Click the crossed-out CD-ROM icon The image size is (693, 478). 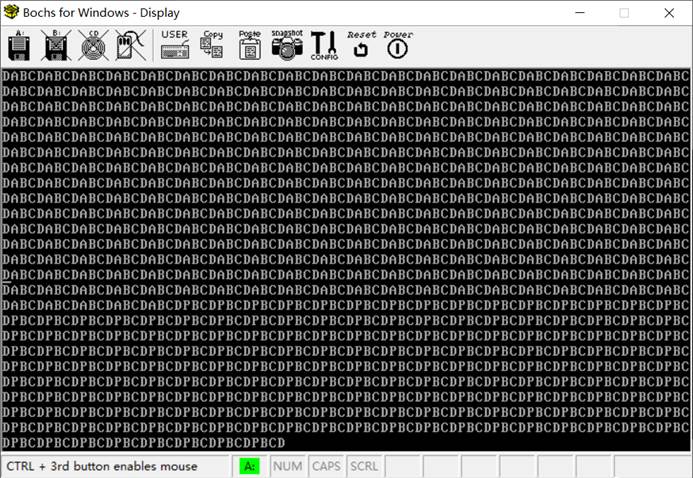(x=93, y=45)
